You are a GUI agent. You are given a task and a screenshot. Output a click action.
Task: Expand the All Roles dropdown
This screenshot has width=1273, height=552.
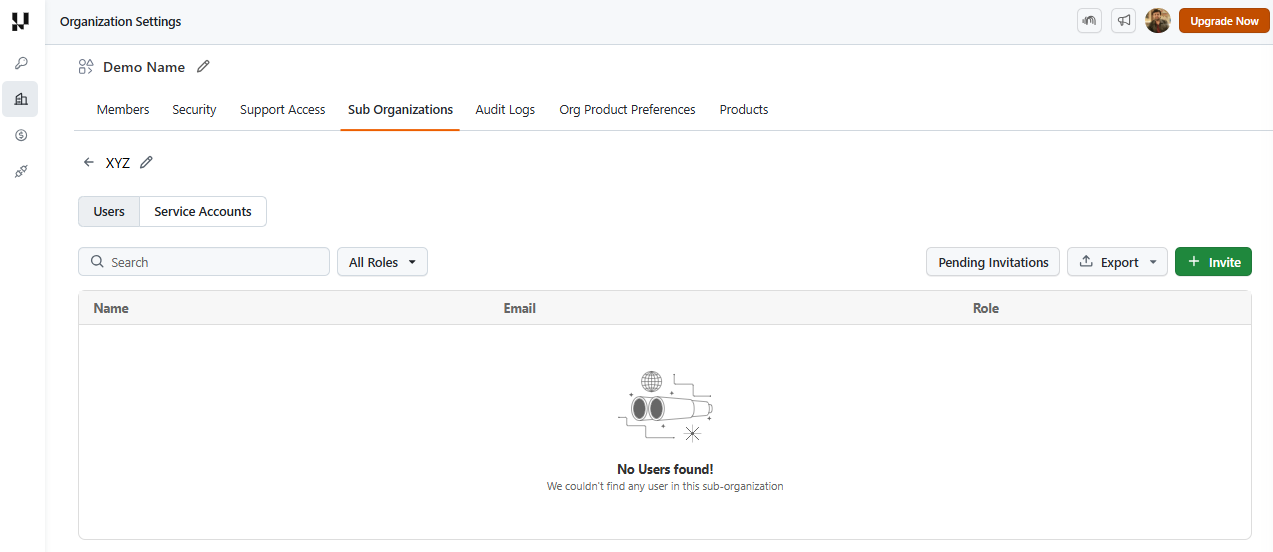tap(382, 262)
